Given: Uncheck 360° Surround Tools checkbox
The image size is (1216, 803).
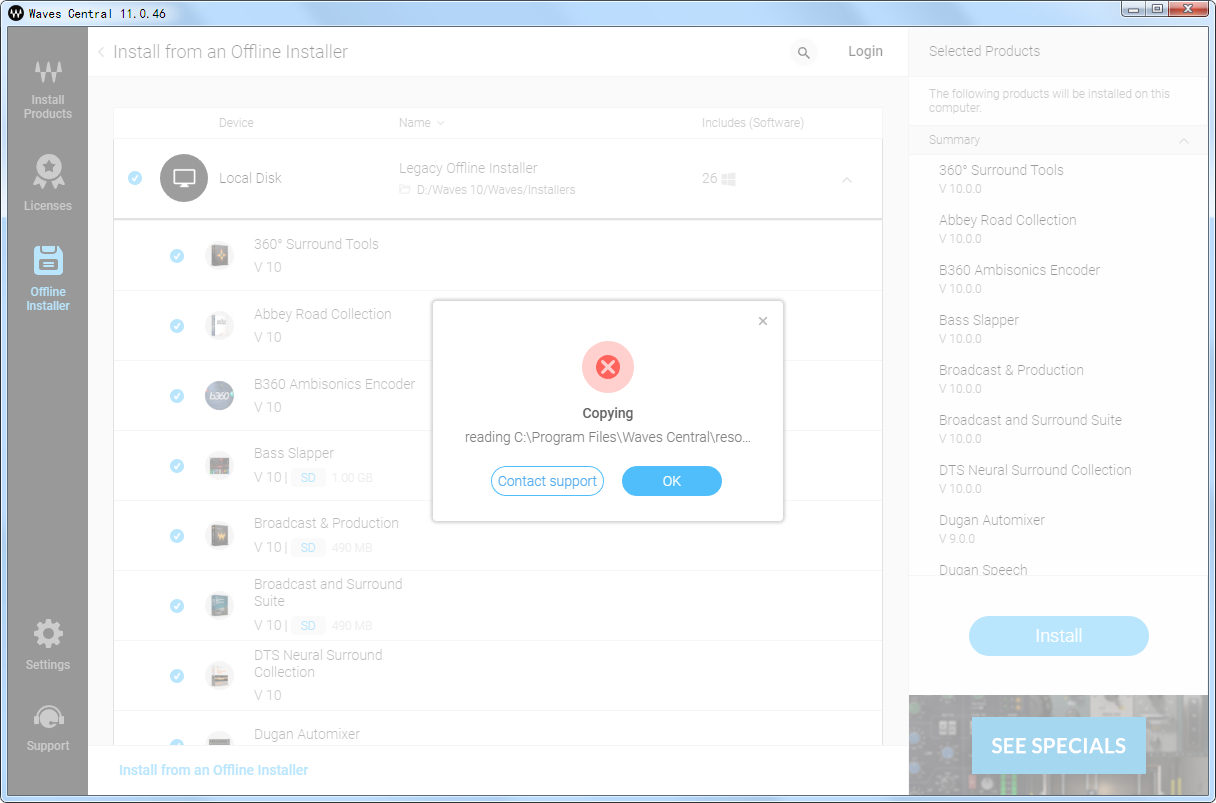Looking at the screenshot, I should (177, 256).
